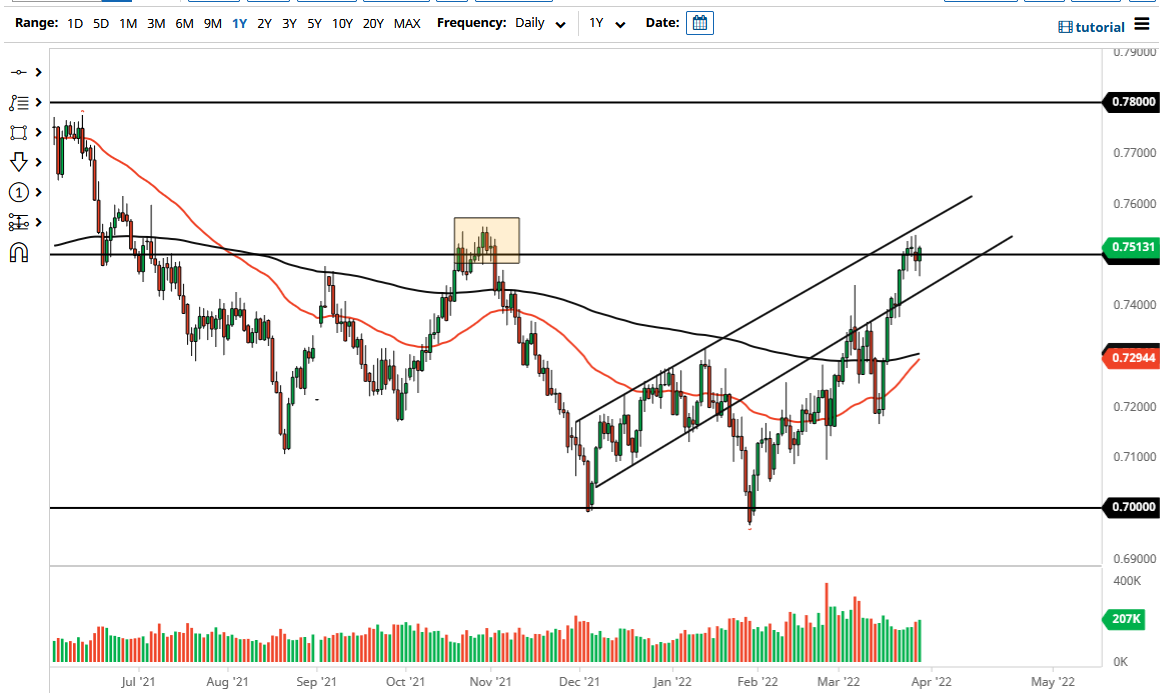
Task: Switch chart range to 1D
Action: pyautogui.click(x=74, y=23)
